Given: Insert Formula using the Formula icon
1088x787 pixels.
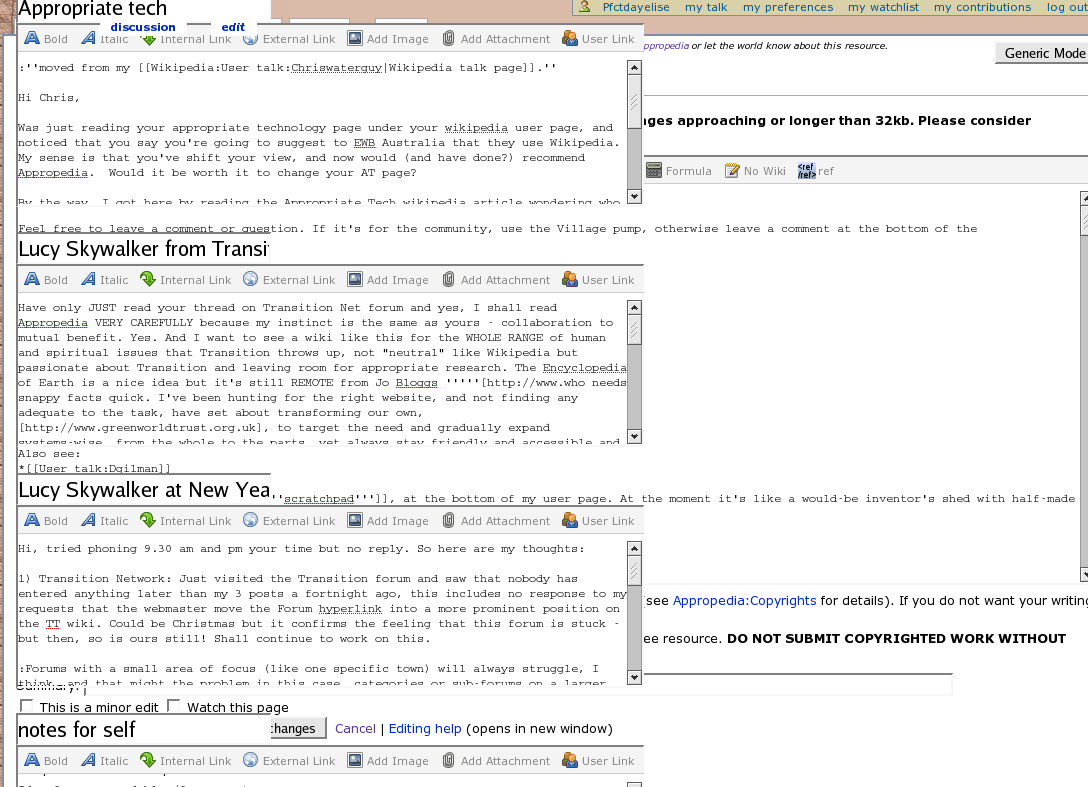Looking at the screenshot, I should (654, 171).
